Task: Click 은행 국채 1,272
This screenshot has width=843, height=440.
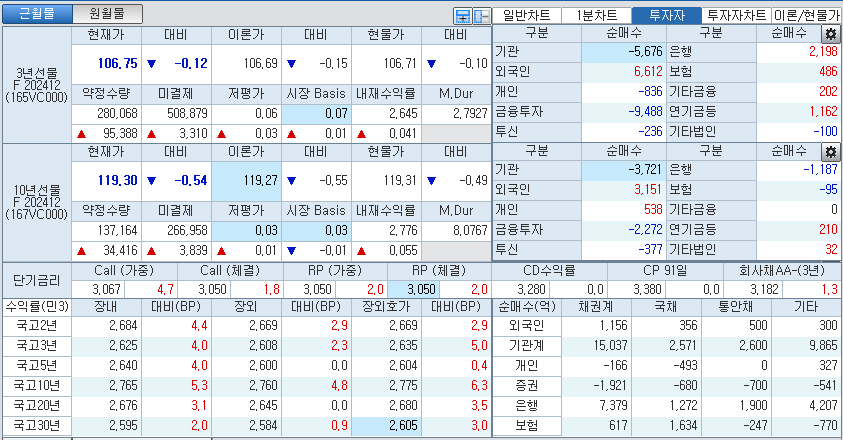Action: (x=667, y=406)
